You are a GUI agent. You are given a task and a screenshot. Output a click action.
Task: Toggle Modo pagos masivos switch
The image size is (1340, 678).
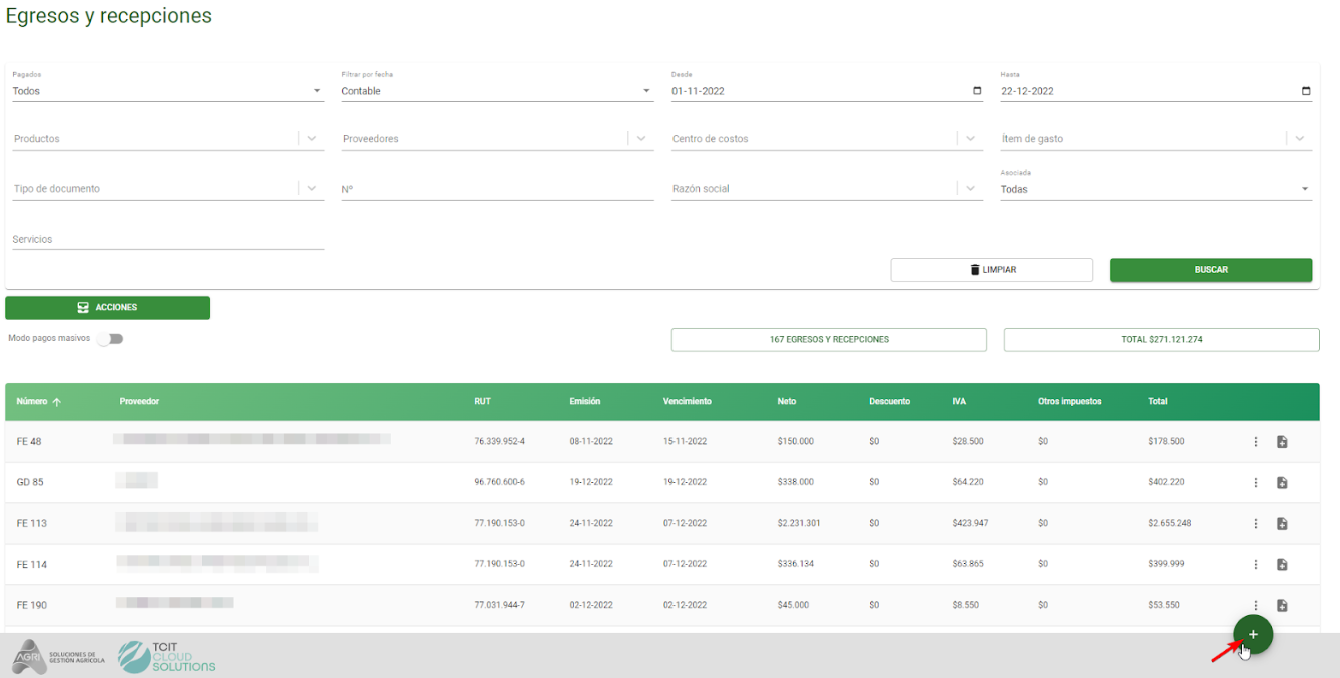click(111, 339)
